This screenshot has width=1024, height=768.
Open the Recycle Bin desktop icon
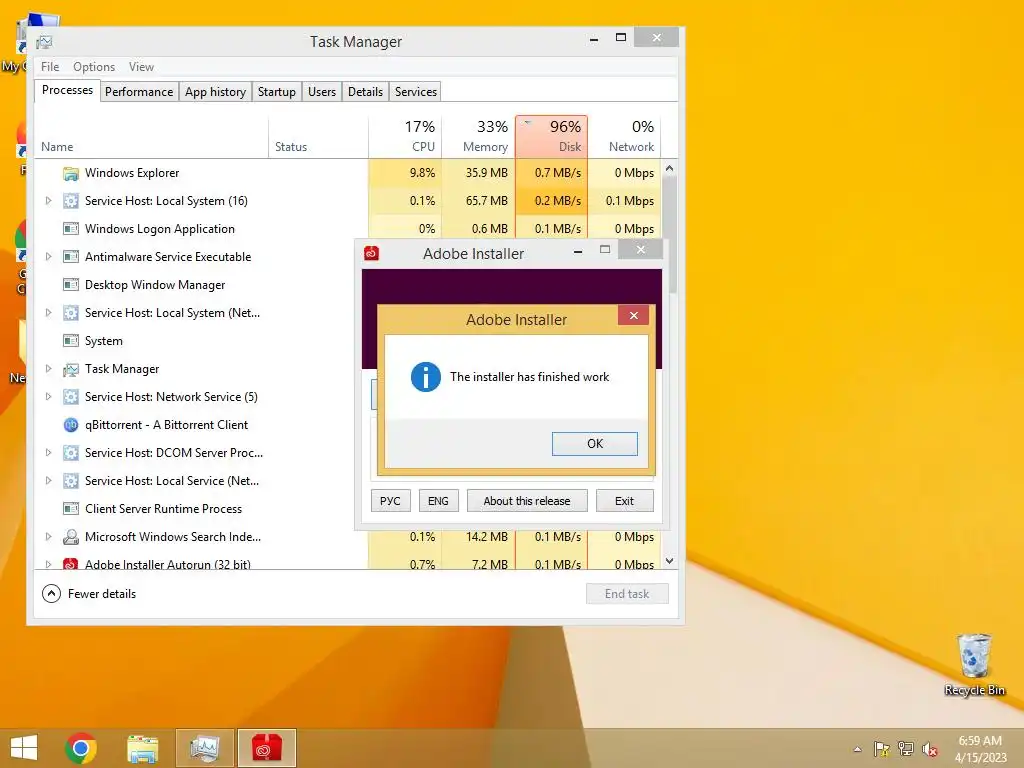pyautogui.click(x=974, y=665)
